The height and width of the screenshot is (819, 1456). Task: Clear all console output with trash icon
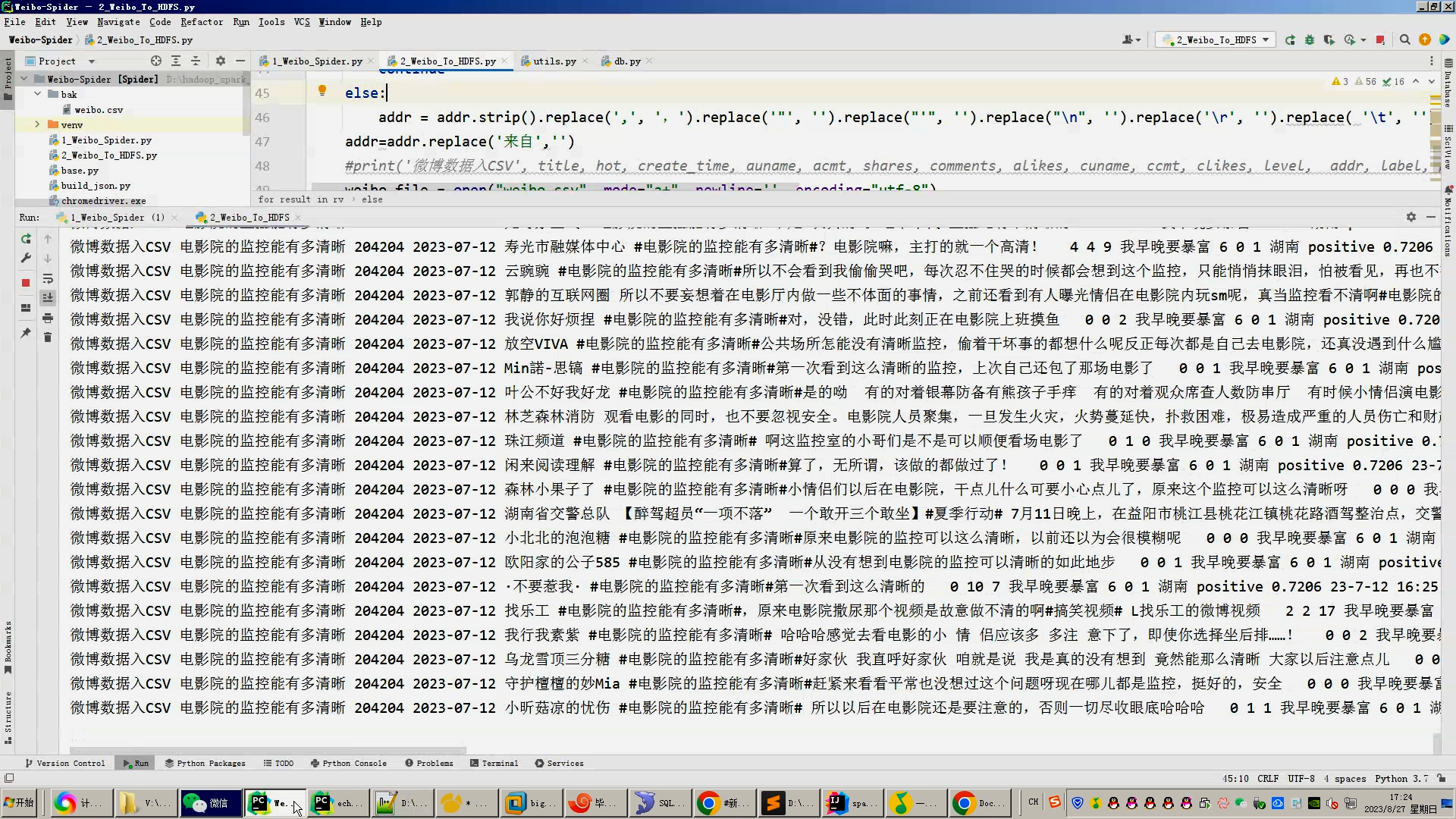click(48, 337)
